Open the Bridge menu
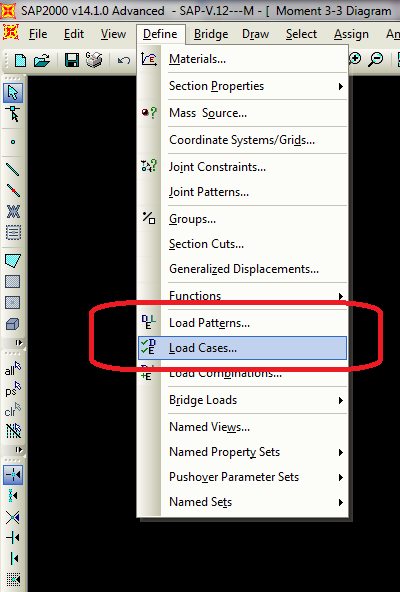Viewport: 400px width, 592px height. 211,34
